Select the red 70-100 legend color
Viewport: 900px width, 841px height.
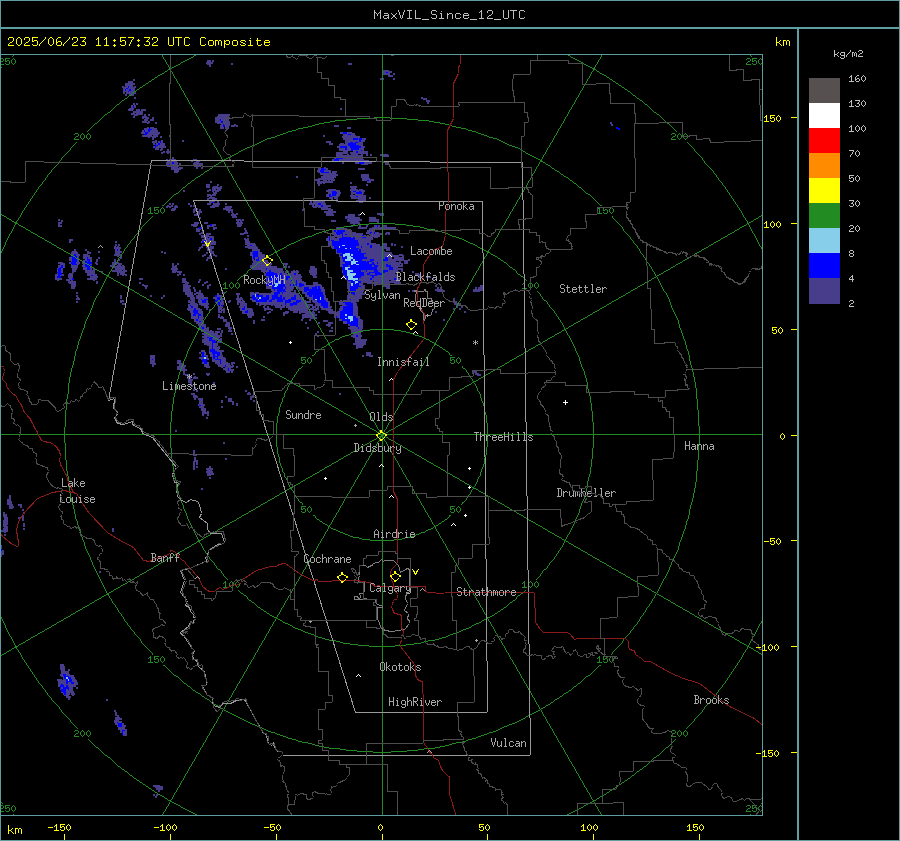point(824,141)
